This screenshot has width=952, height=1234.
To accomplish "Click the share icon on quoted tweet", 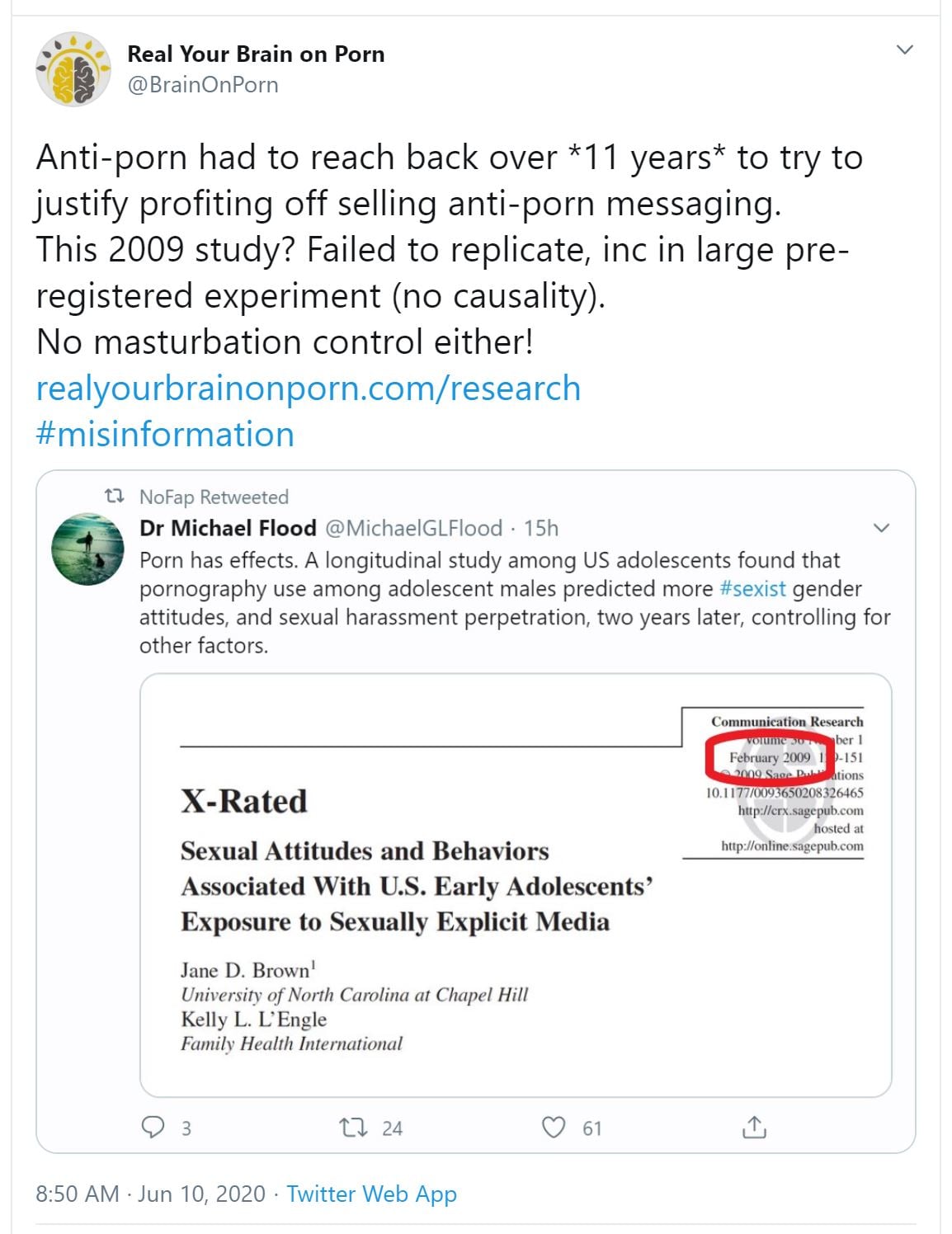I will tap(754, 1127).
